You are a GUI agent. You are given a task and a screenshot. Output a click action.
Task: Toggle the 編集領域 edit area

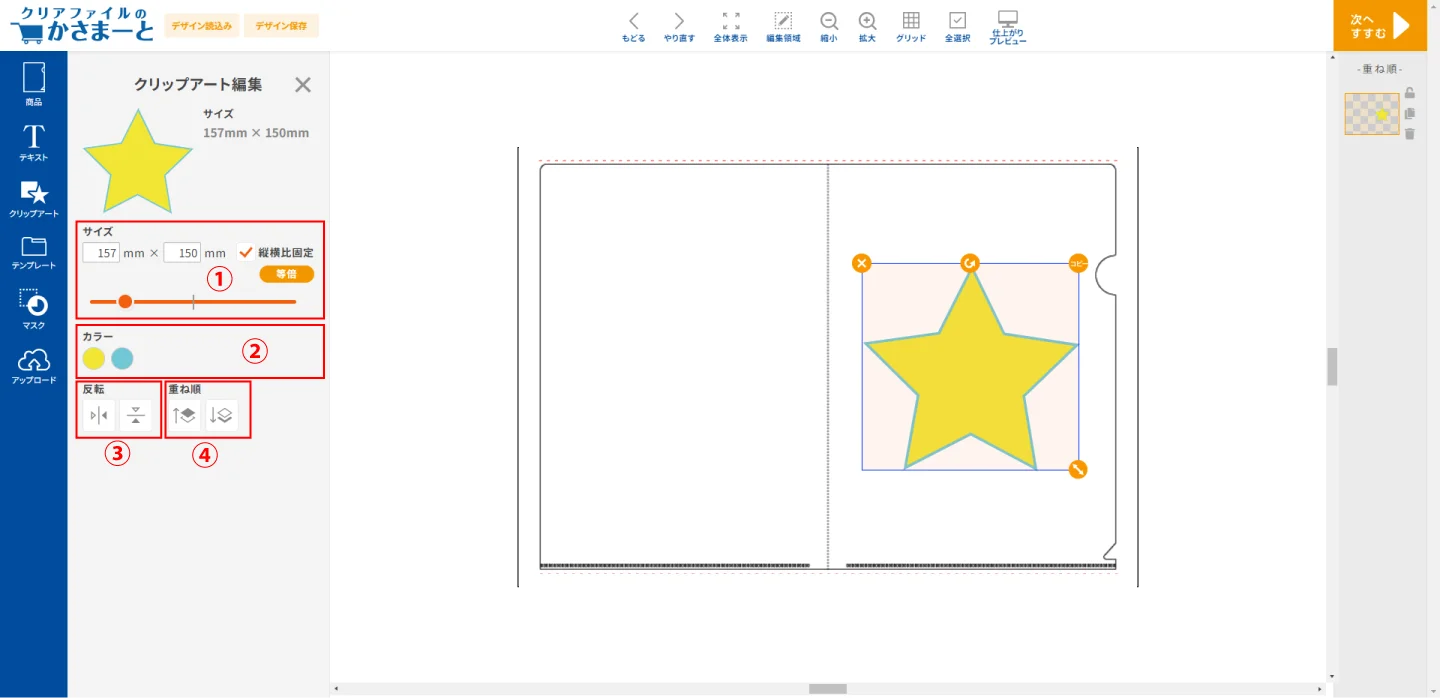tap(783, 27)
